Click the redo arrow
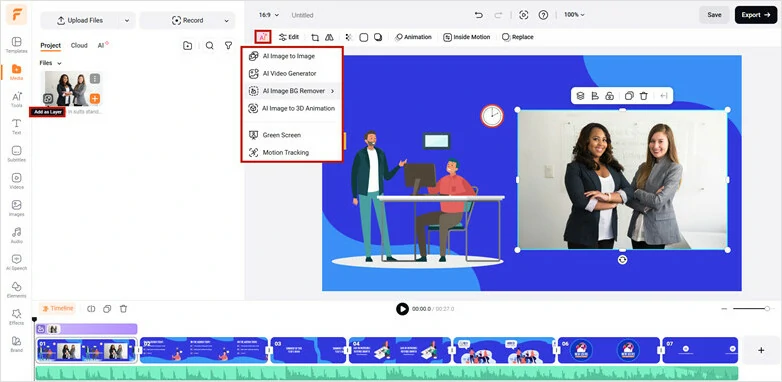The image size is (782, 382). pyautogui.click(x=498, y=15)
